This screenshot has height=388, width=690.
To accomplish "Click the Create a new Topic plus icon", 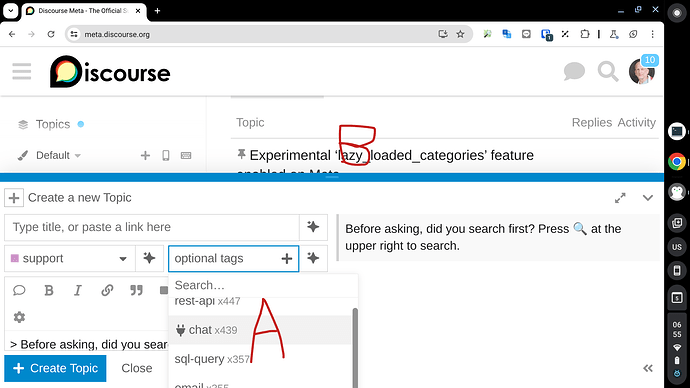I will [x=14, y=198].
